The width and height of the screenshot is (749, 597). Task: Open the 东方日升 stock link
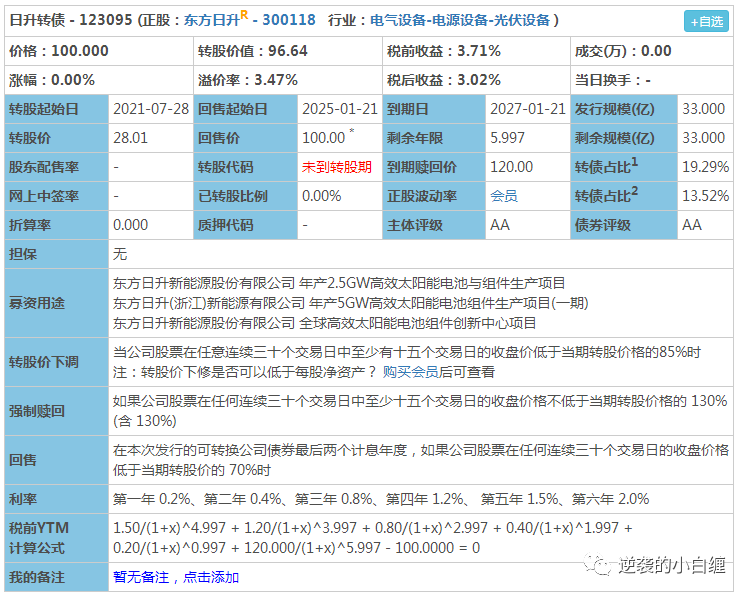pyautogui.click(x=211, y=20)
